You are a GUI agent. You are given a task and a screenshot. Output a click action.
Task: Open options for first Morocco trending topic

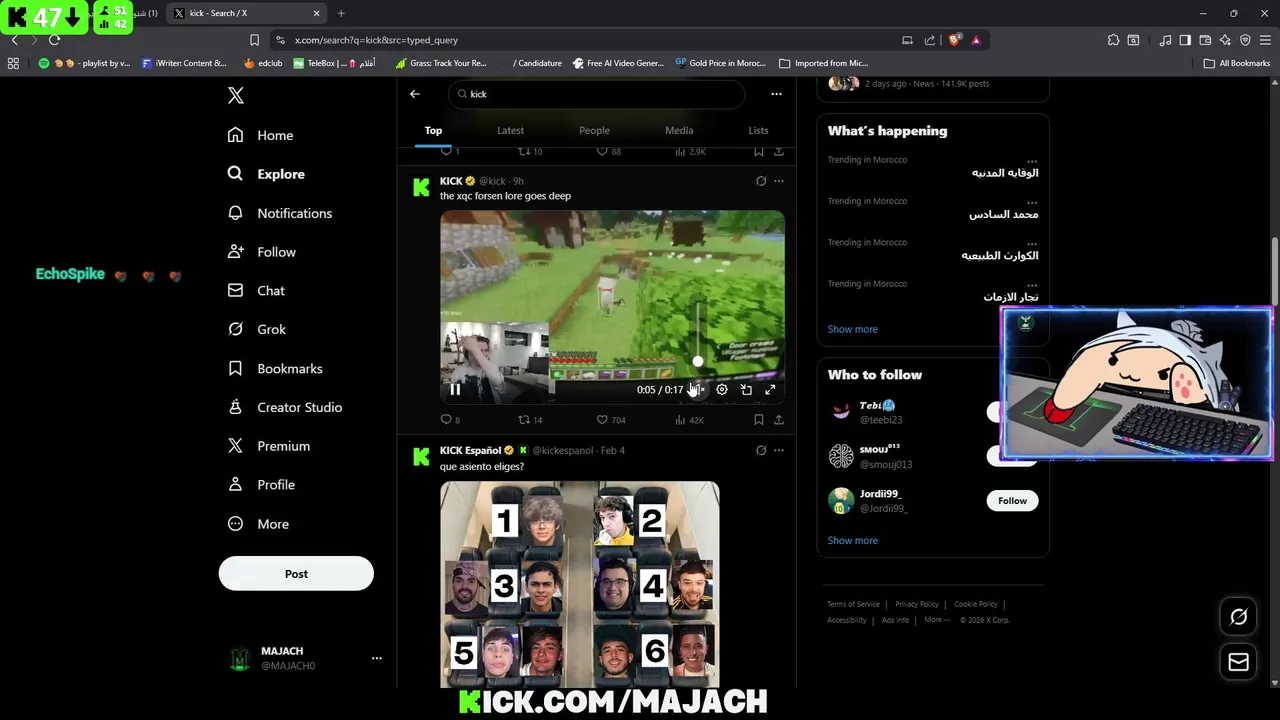(x=1032, y=160)
